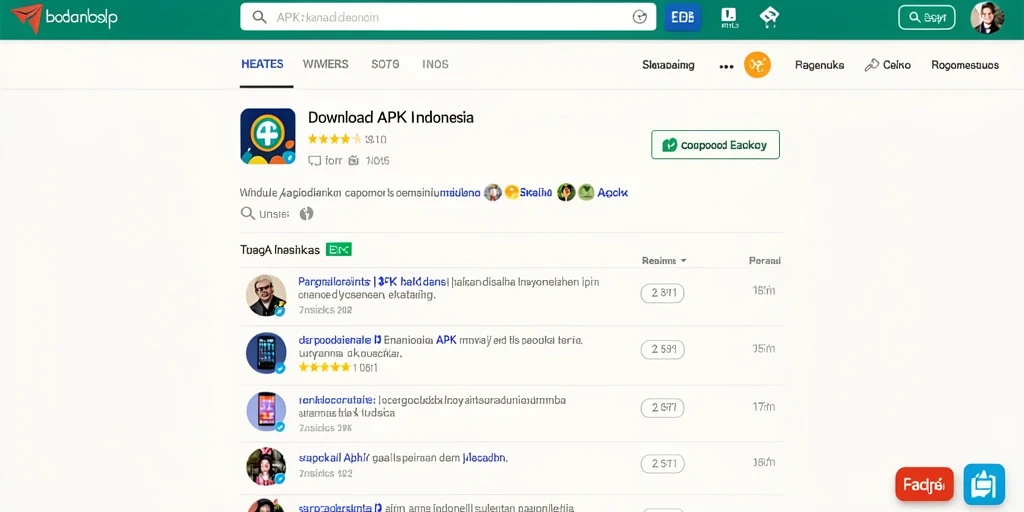Open the srapokail Abhir thread title
Viewport: 1024px width, 512px height.
click(x=334, y=458)
